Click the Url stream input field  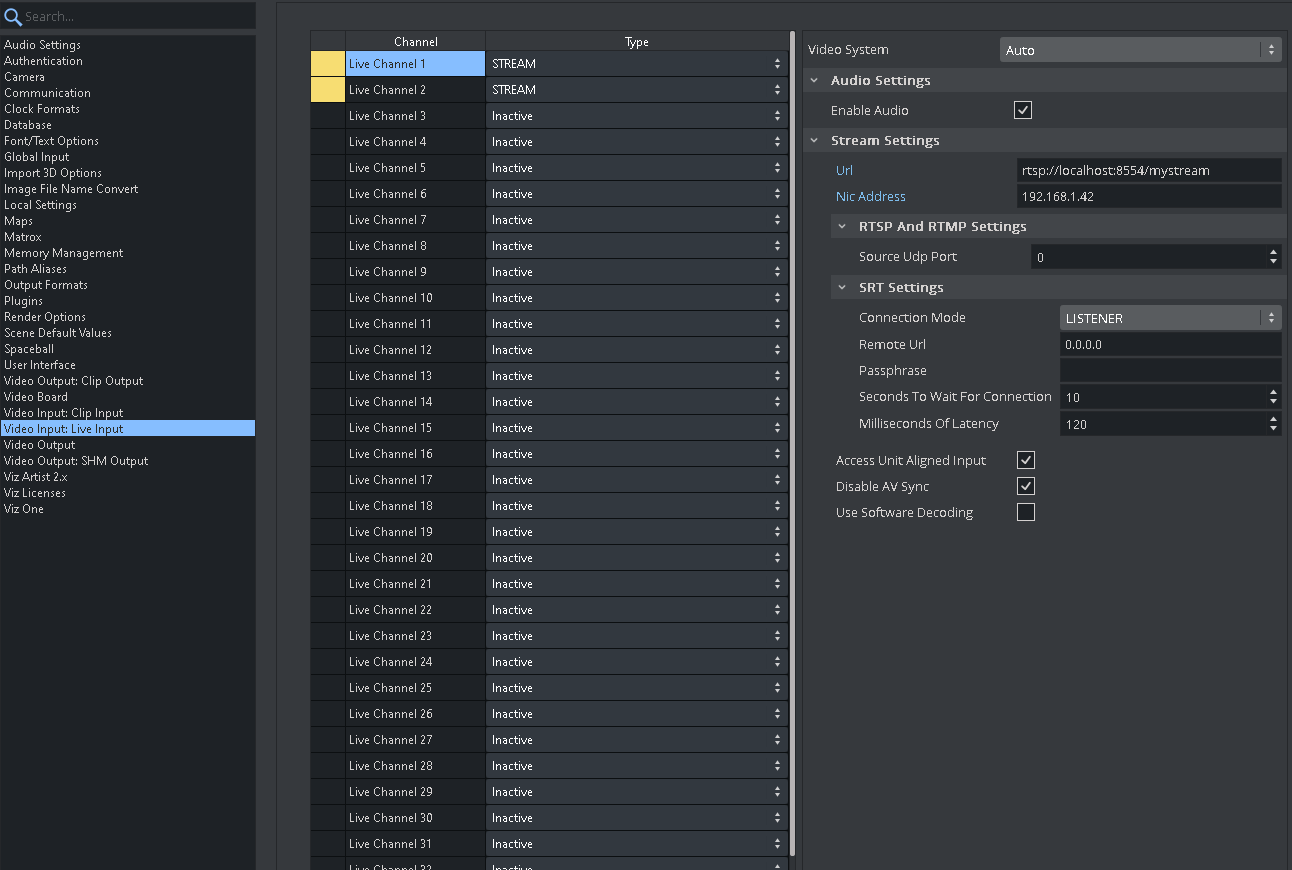tap(1148, 170)
